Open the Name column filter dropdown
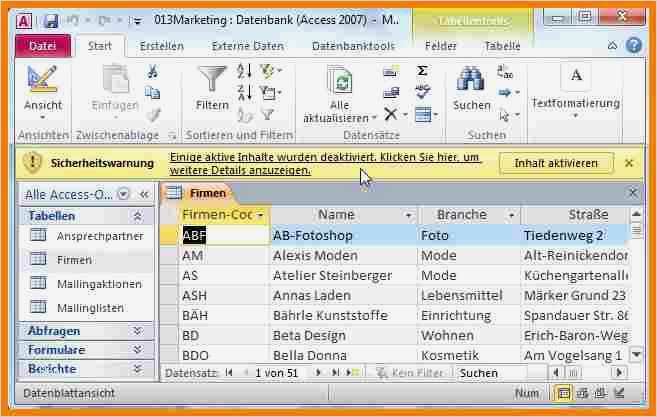657x417 pixels. pyautogui.click(x=408, y=215)
